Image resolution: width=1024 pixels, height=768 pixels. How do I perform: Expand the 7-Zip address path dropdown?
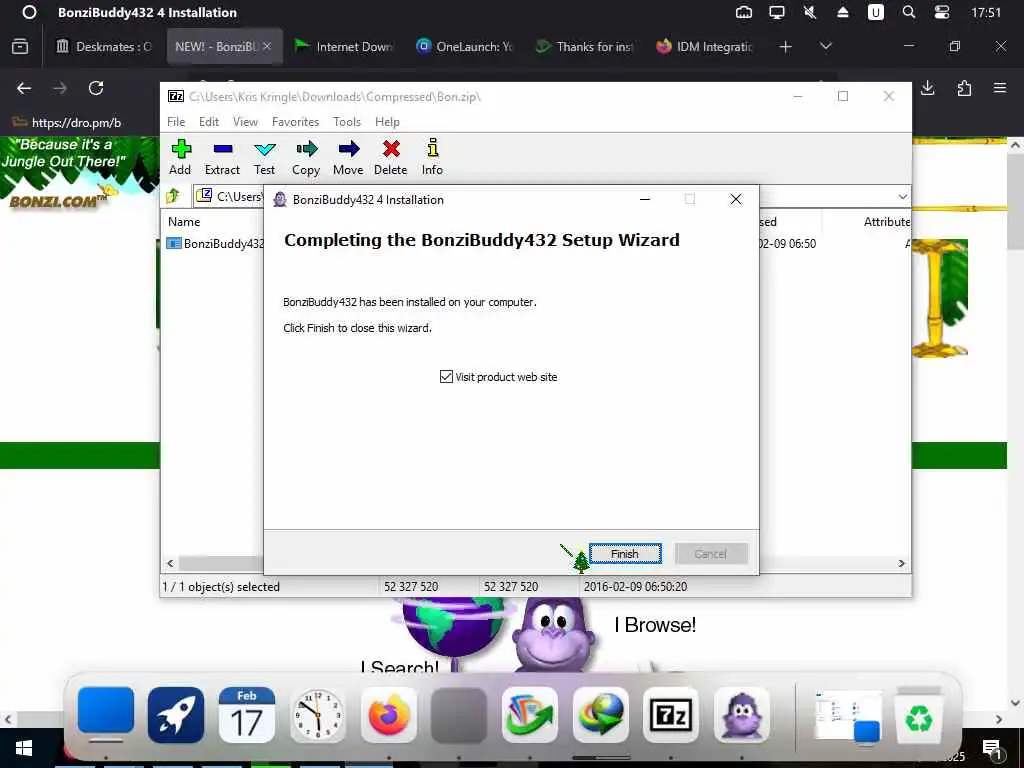[x=902, y=197]
